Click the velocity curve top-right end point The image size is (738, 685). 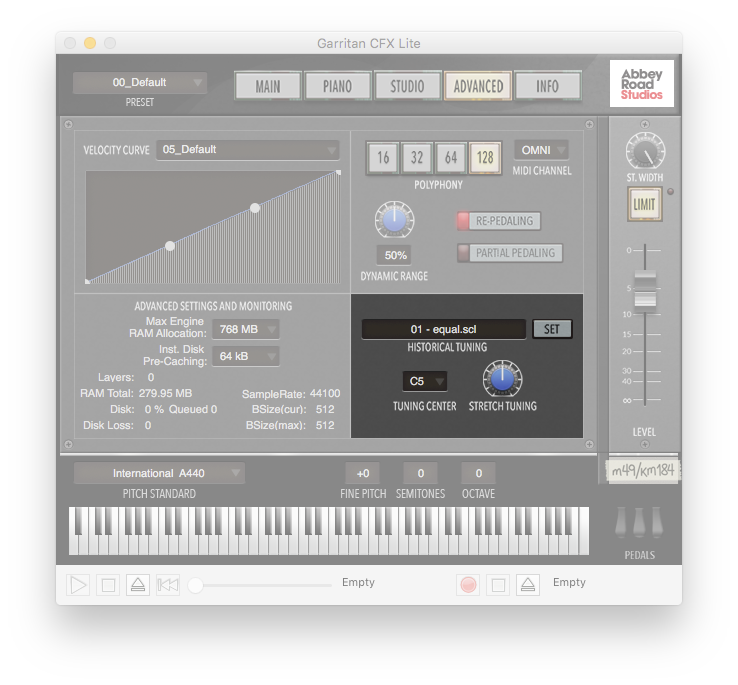pyautogui.click(x=338, y=173)
